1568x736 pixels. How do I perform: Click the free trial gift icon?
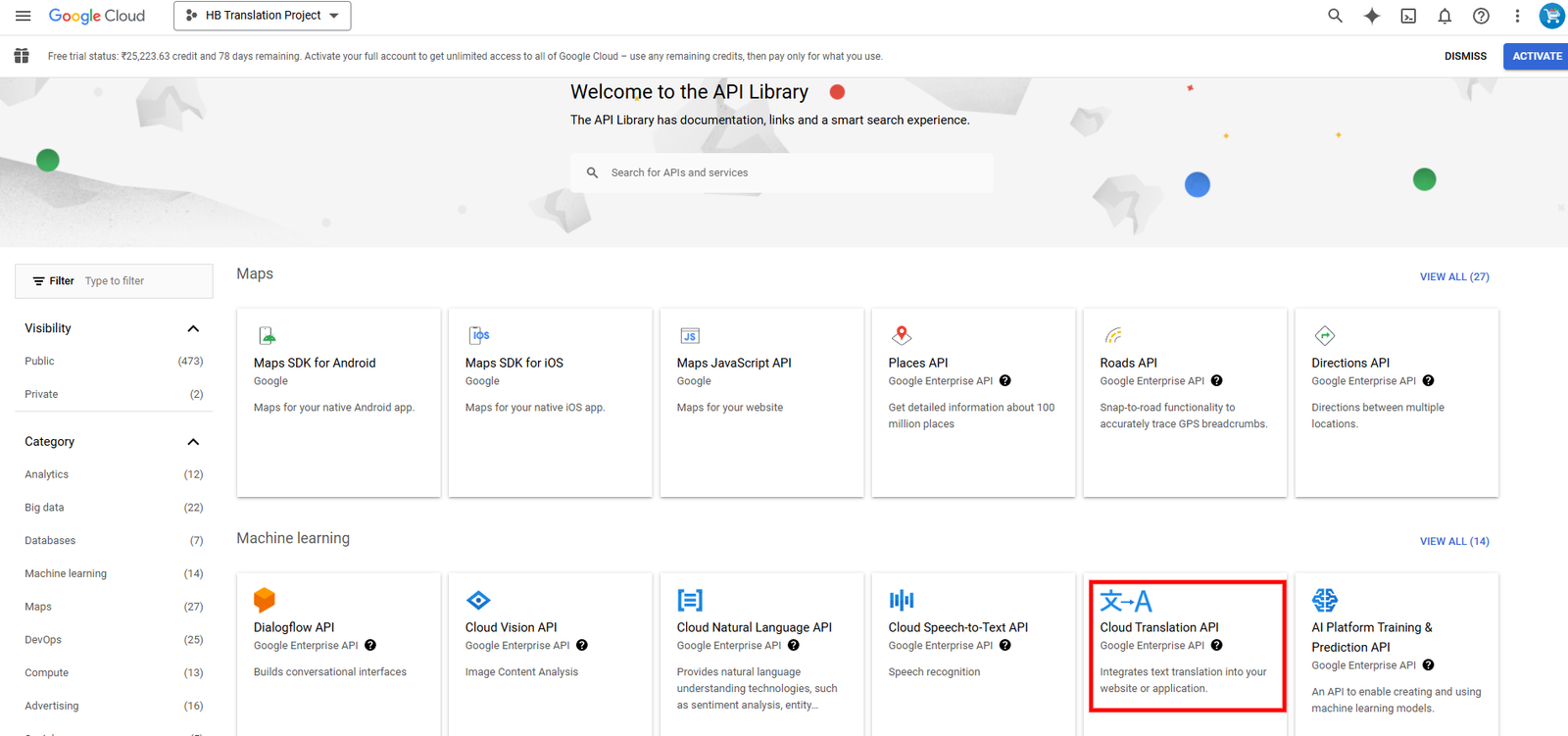point(22,56)
